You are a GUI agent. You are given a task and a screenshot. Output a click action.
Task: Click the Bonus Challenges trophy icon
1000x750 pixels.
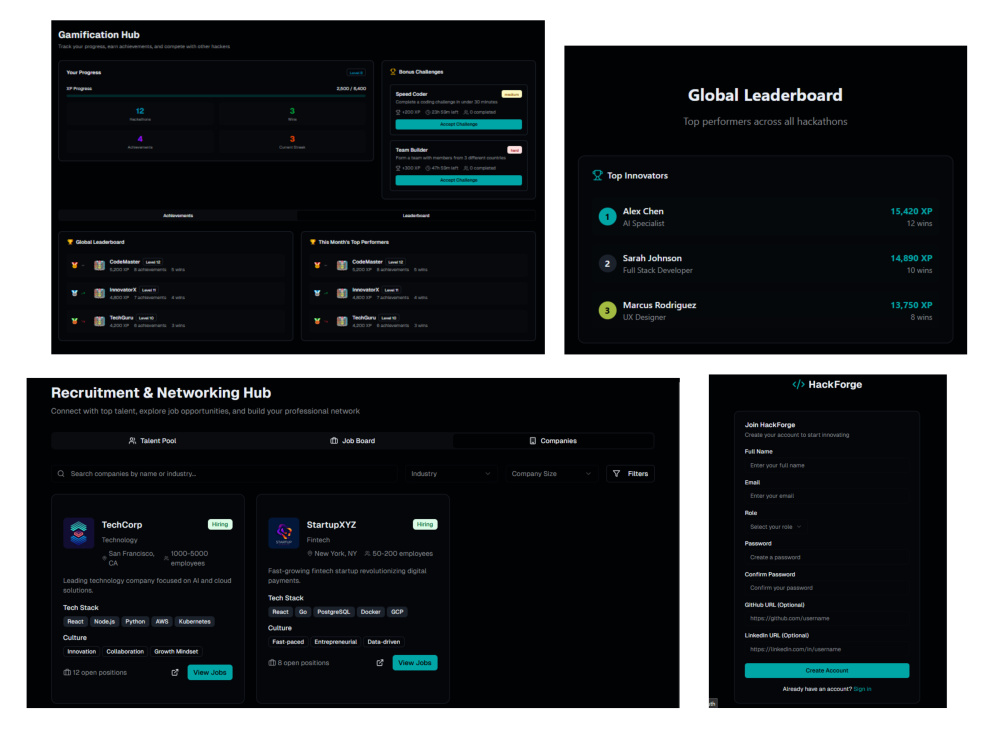point(393,72)
